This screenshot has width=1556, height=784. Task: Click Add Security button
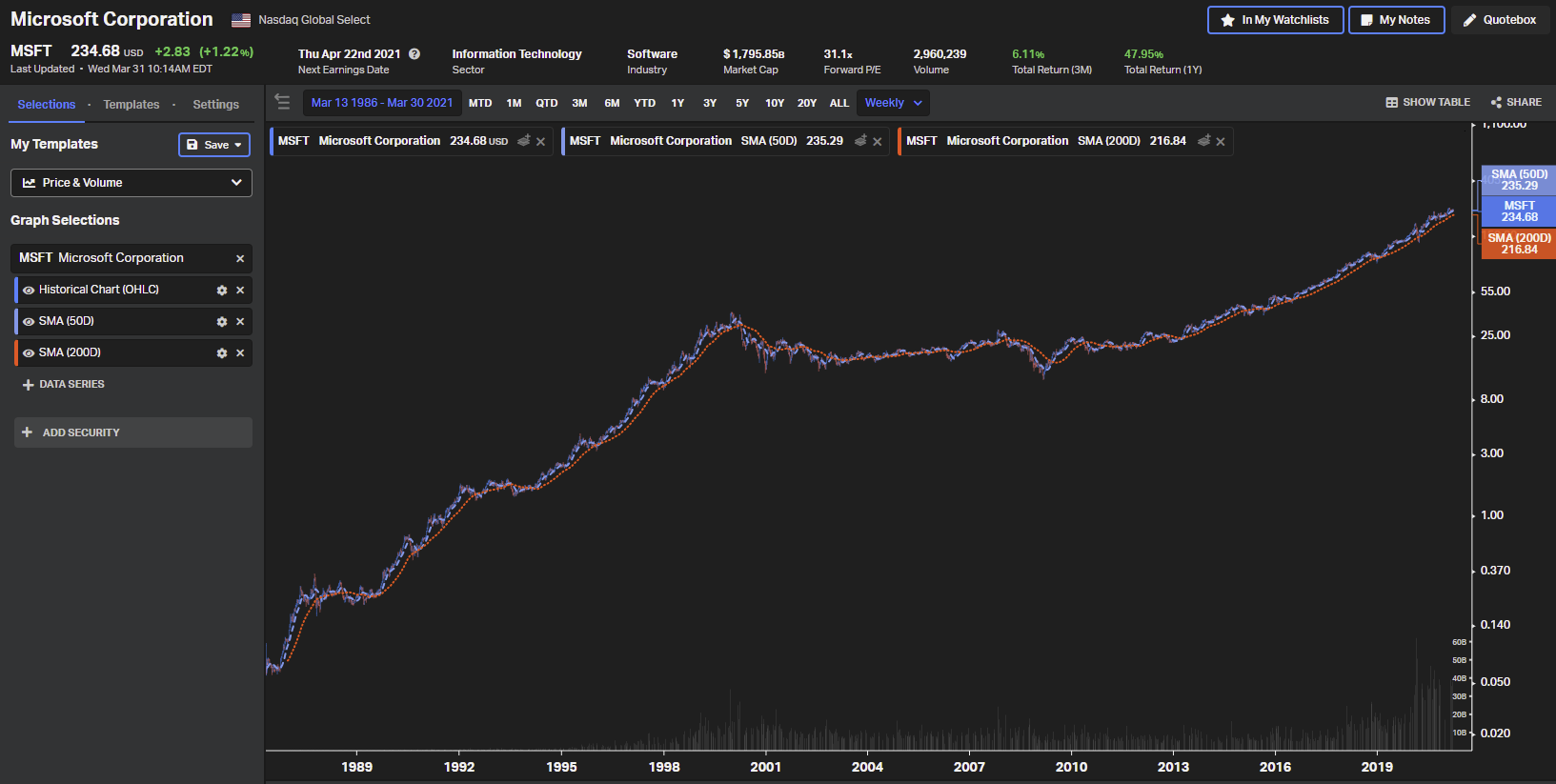tap(133, 432)
